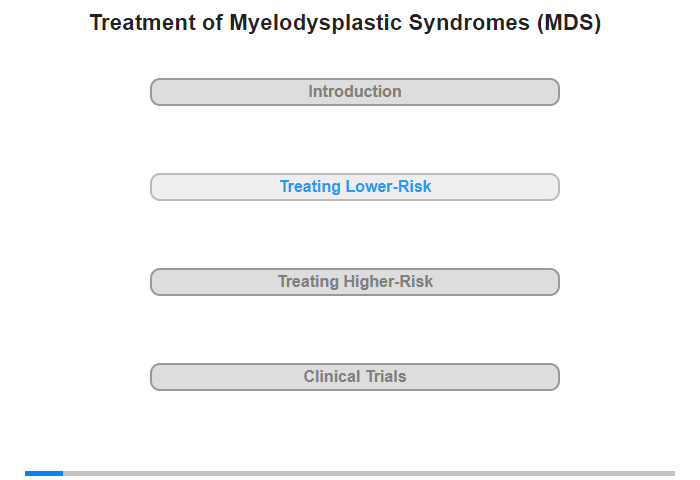Screen dimensions: 700x480
Task: Click the end of the blue progress segment
Action: click(x=62, y=473)
